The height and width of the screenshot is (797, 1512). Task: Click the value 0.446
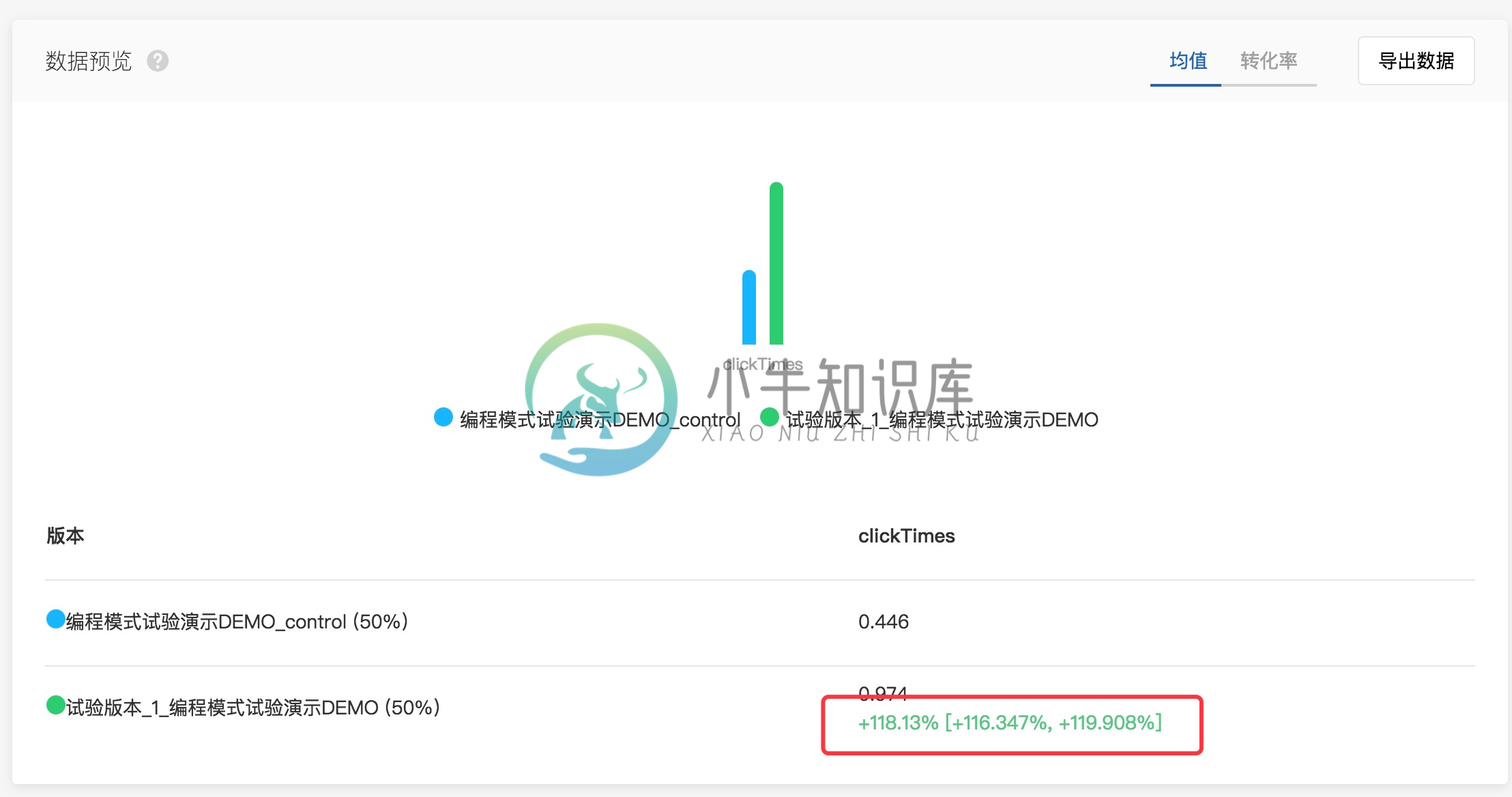tap(884, 622)
